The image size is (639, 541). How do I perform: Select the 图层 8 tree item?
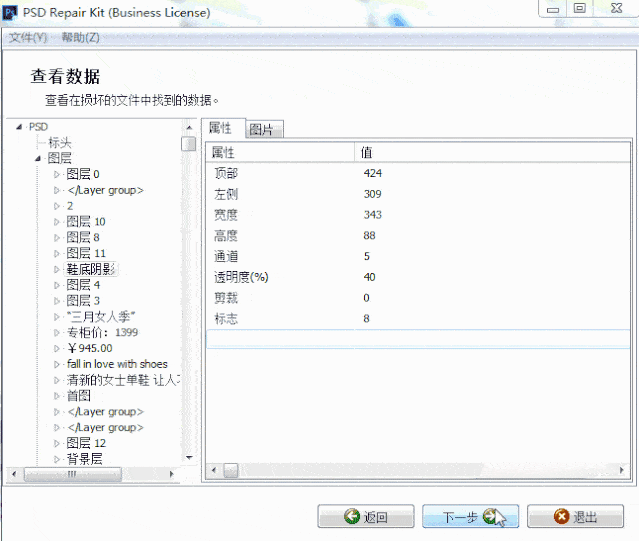coord(83,238)
